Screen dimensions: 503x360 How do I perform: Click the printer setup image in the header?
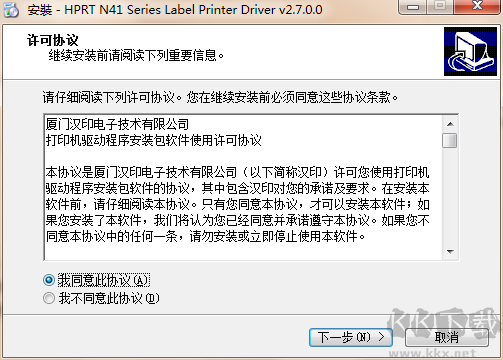point(470,51)
